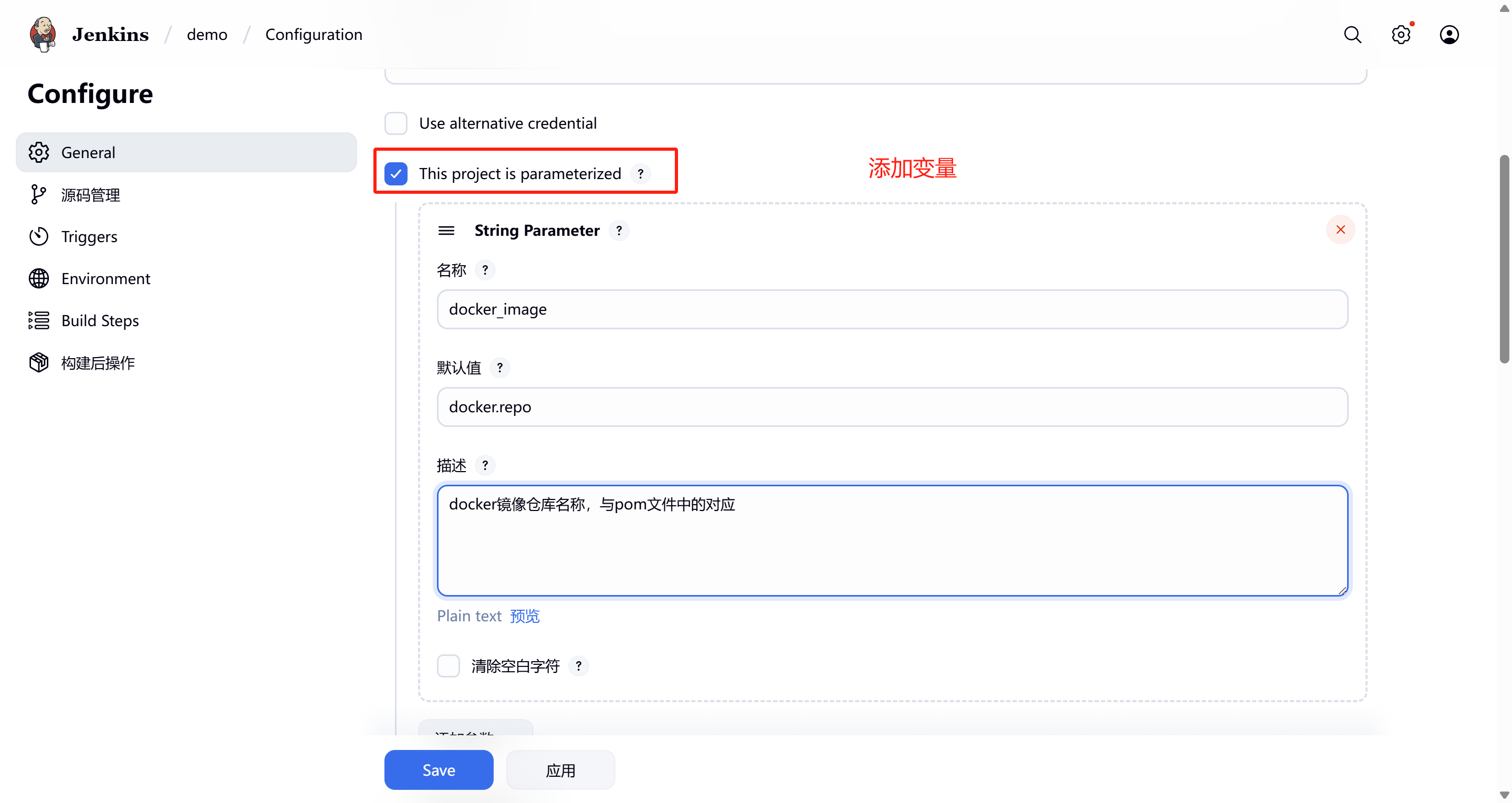The image size is (1512, 803).
Task: Open help for parameterized project option
Action: (x=640, y=174)
